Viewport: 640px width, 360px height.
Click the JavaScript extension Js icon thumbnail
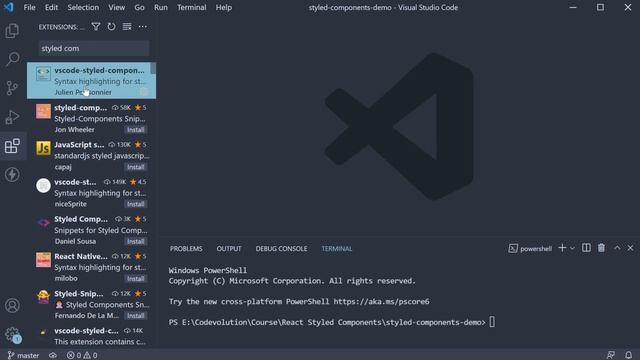click(43, 148)
